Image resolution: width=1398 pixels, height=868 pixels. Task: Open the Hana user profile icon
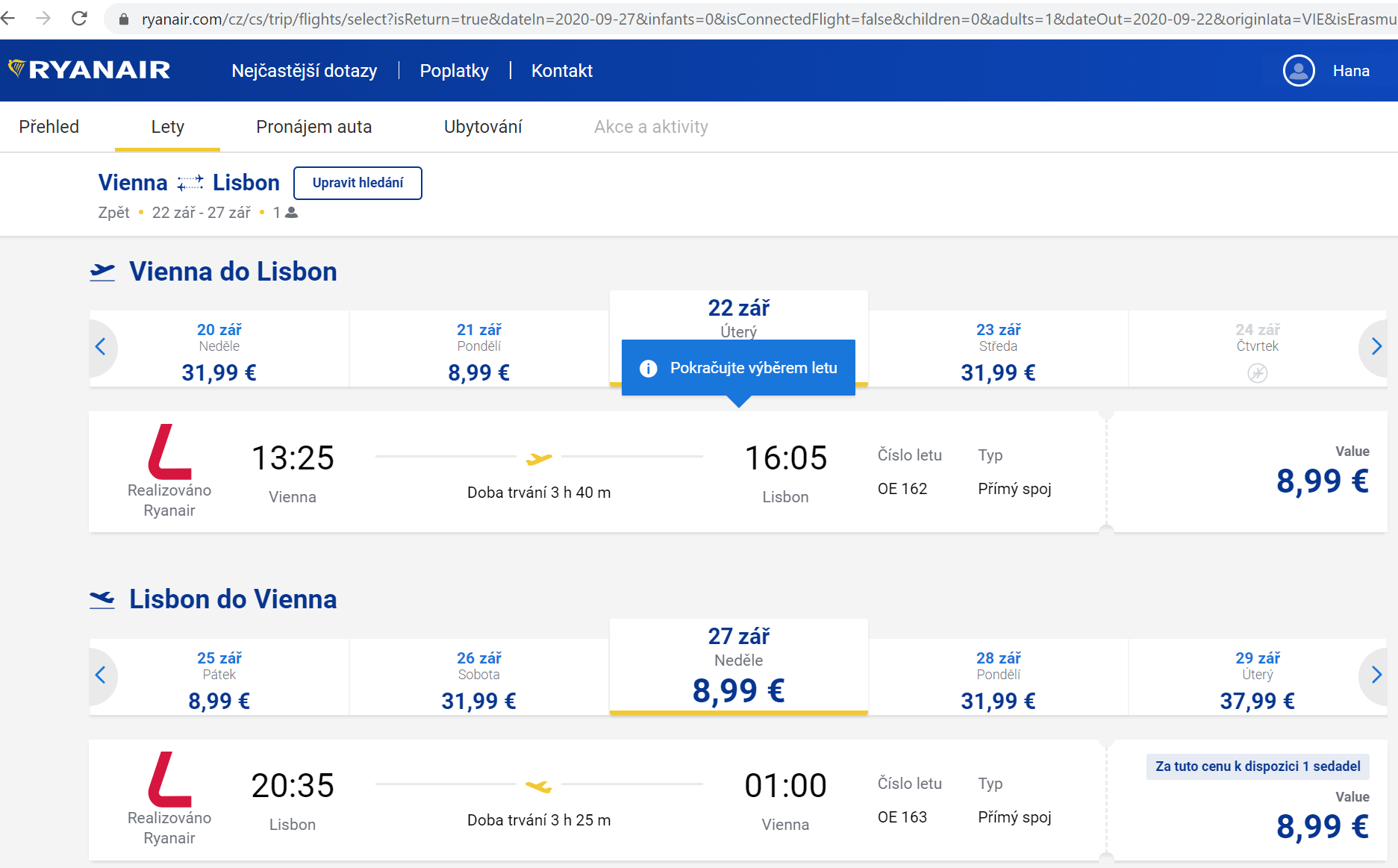(x=1299, y=71)
